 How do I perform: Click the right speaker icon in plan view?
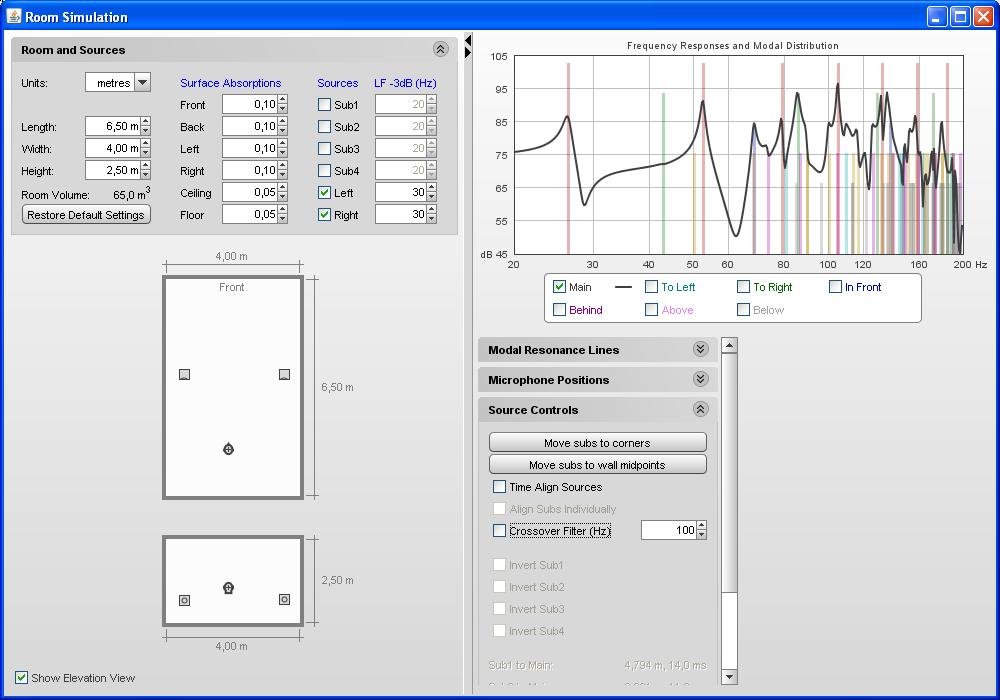(x=284, y=375)
